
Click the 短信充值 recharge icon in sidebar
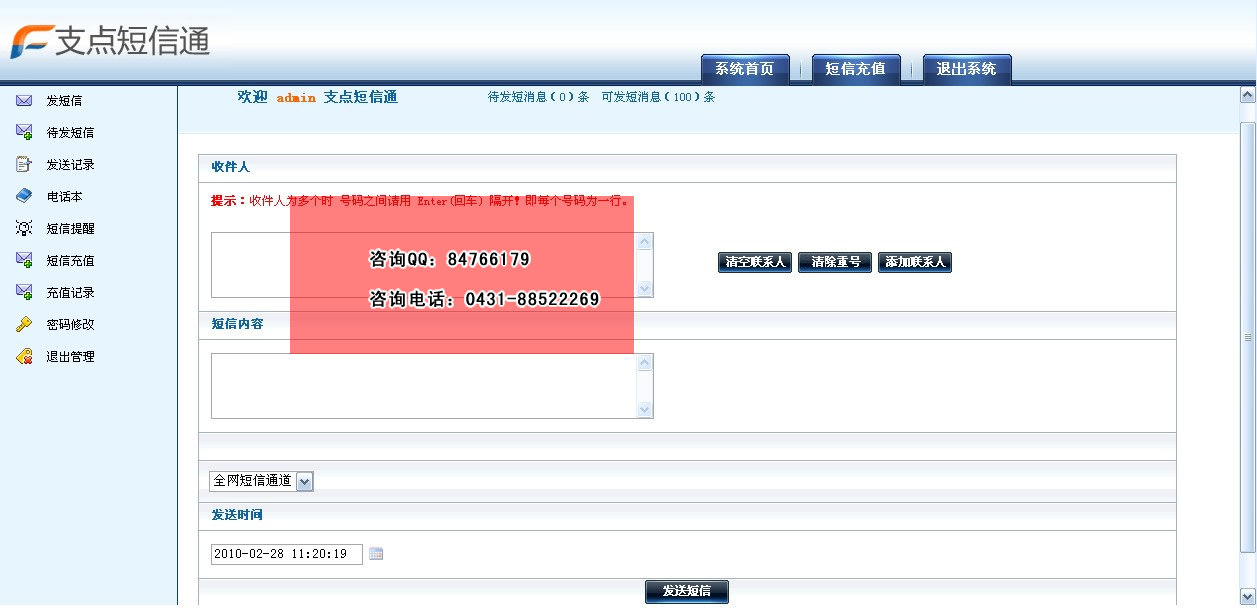coord(23,260)
